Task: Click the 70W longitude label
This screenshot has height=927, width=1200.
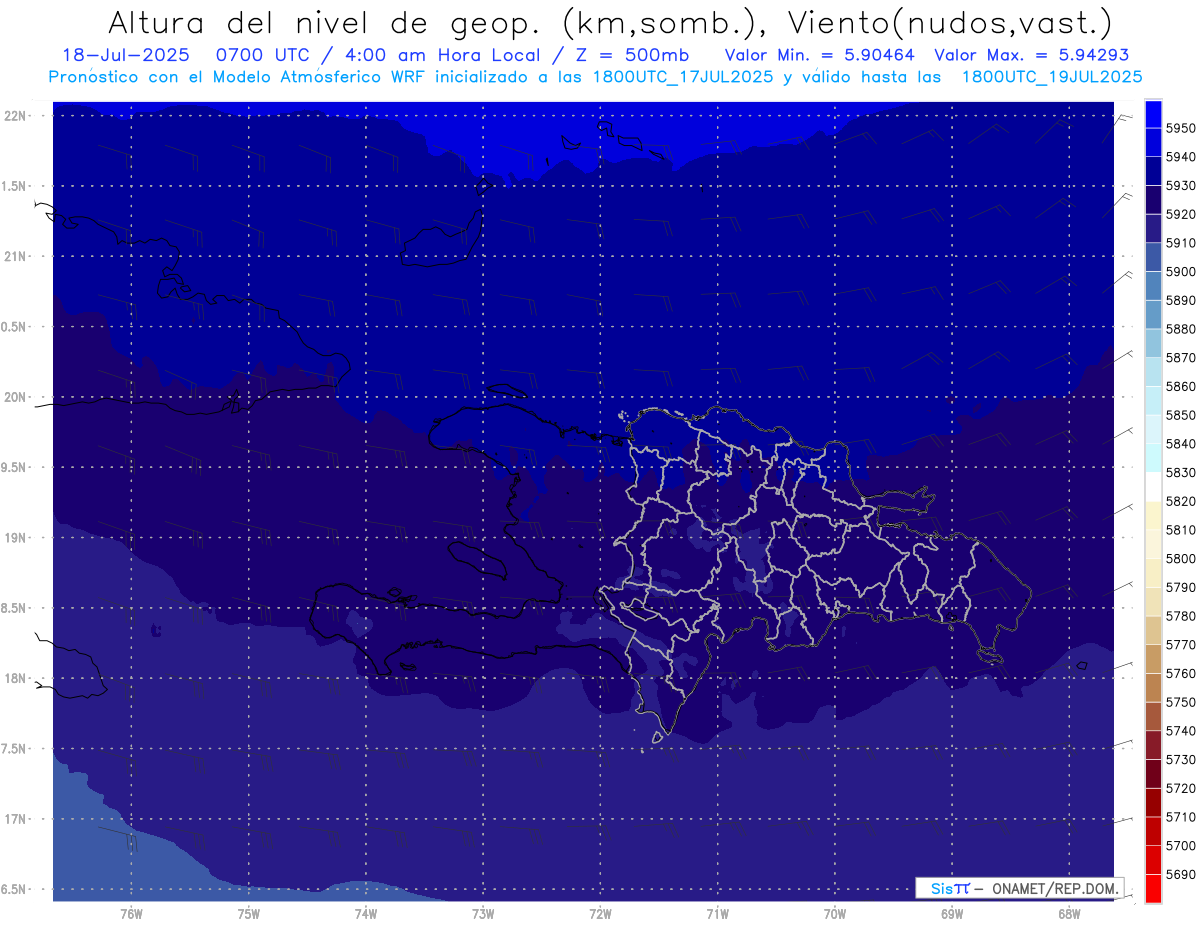Action: tap(835, 913)
